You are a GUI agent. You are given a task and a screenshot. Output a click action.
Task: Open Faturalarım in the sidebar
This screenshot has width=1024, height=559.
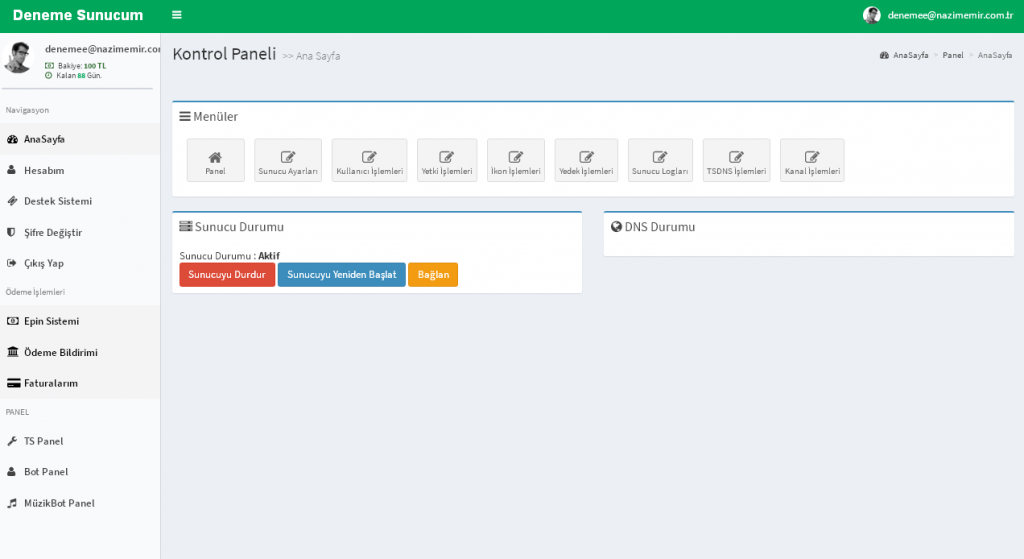tap(80, 383)
